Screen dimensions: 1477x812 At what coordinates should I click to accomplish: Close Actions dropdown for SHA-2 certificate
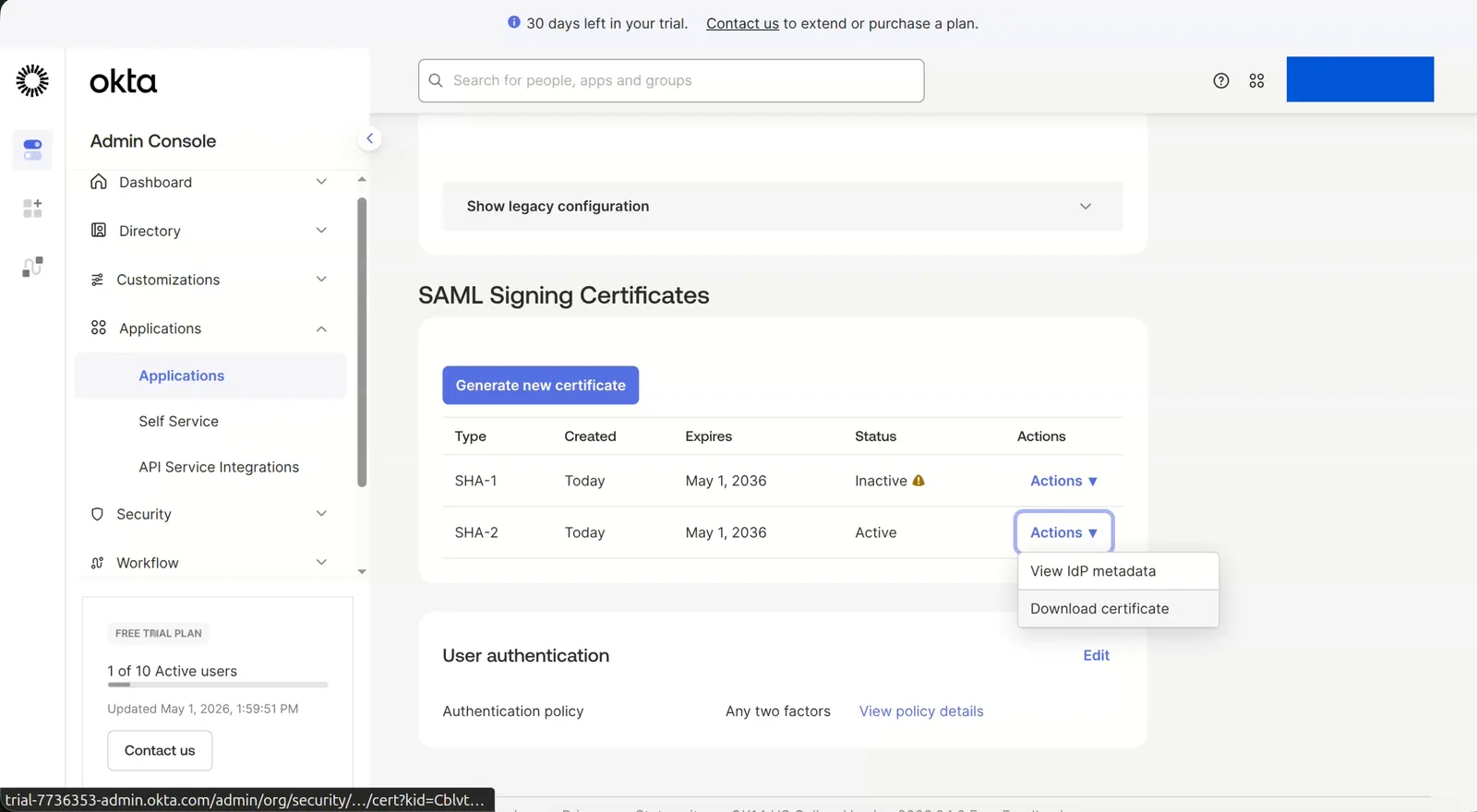coord(1063,532)
